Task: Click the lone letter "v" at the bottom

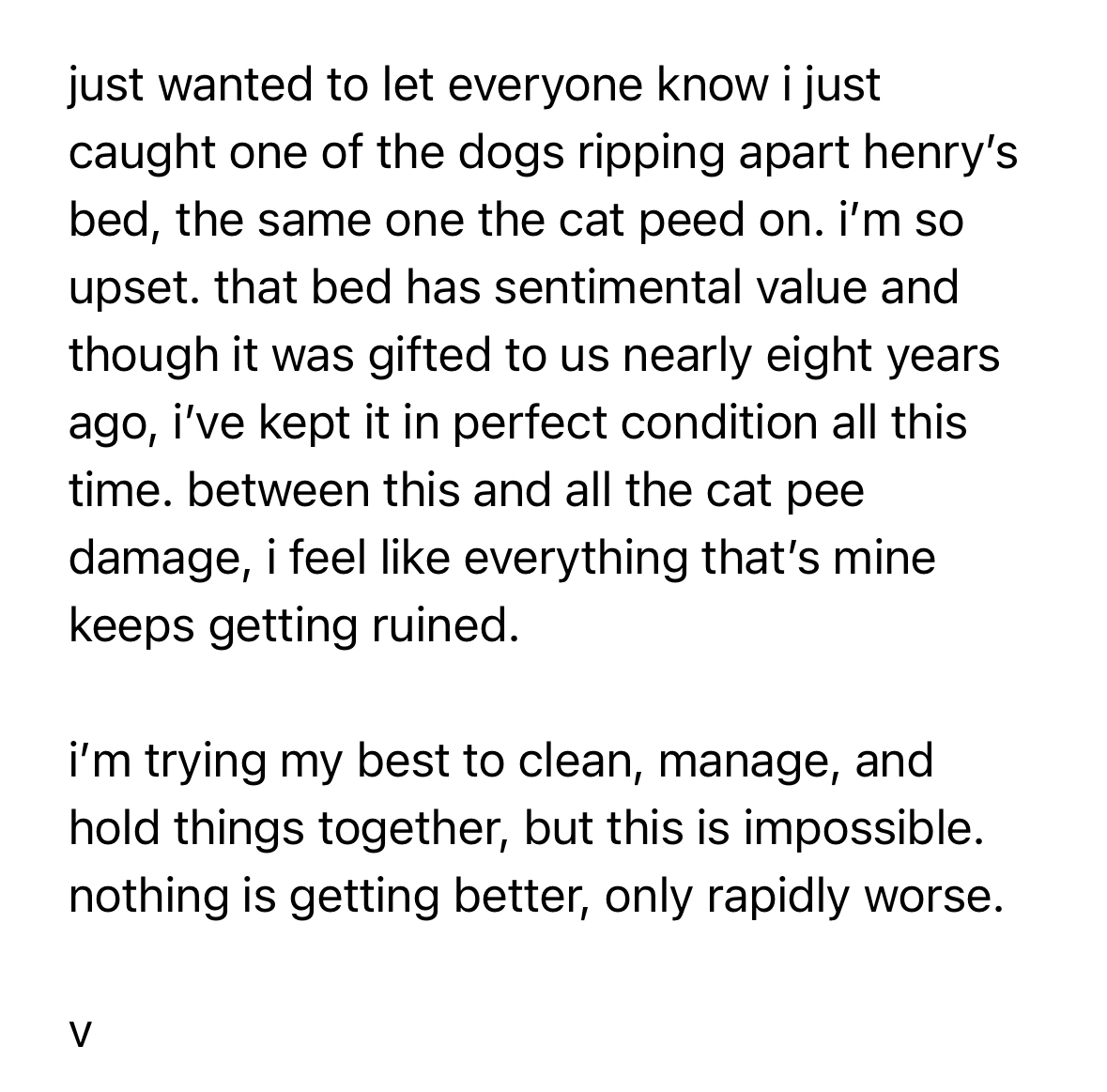Action: [81, 1033]
